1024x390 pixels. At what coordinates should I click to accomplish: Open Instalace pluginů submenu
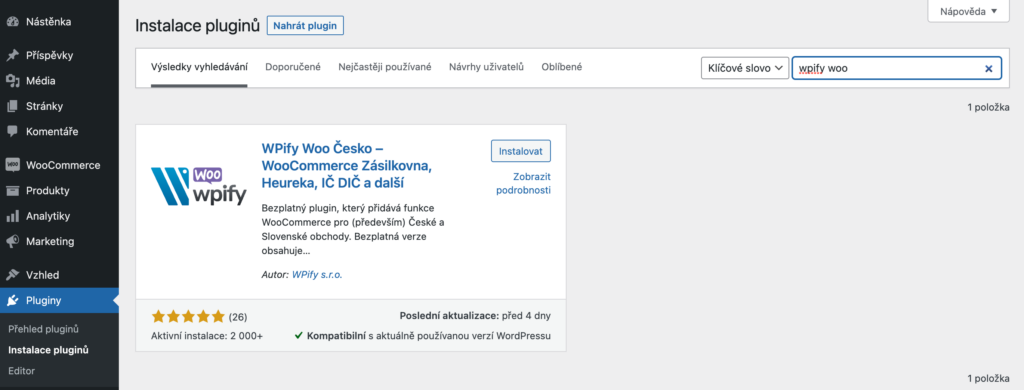pyautogui.click(x=48, y=349)
